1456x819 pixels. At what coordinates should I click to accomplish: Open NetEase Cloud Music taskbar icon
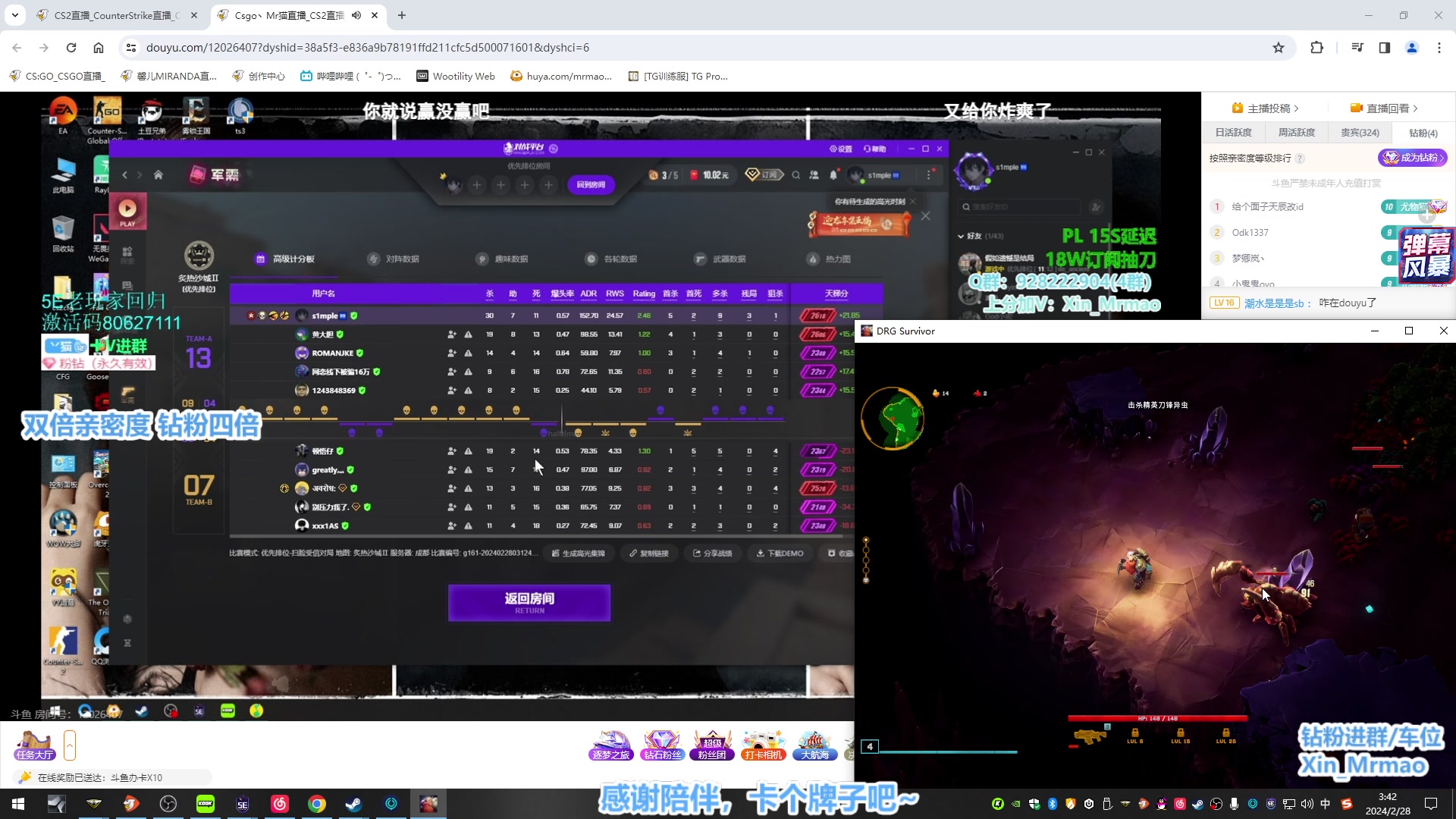pos(280,804)
